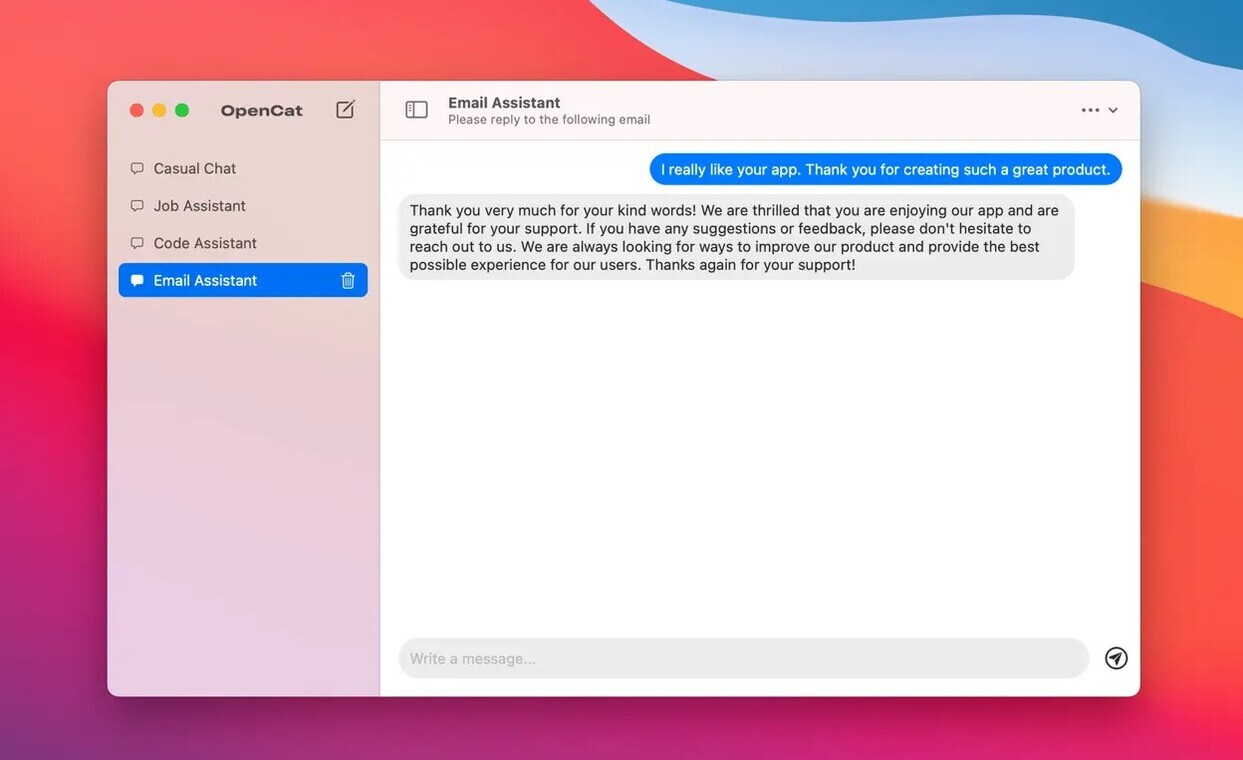Image resolution: width=1243 pixels, height=760 pixels.
Task: Click the blue user message bubble
Action: [885, 169]
